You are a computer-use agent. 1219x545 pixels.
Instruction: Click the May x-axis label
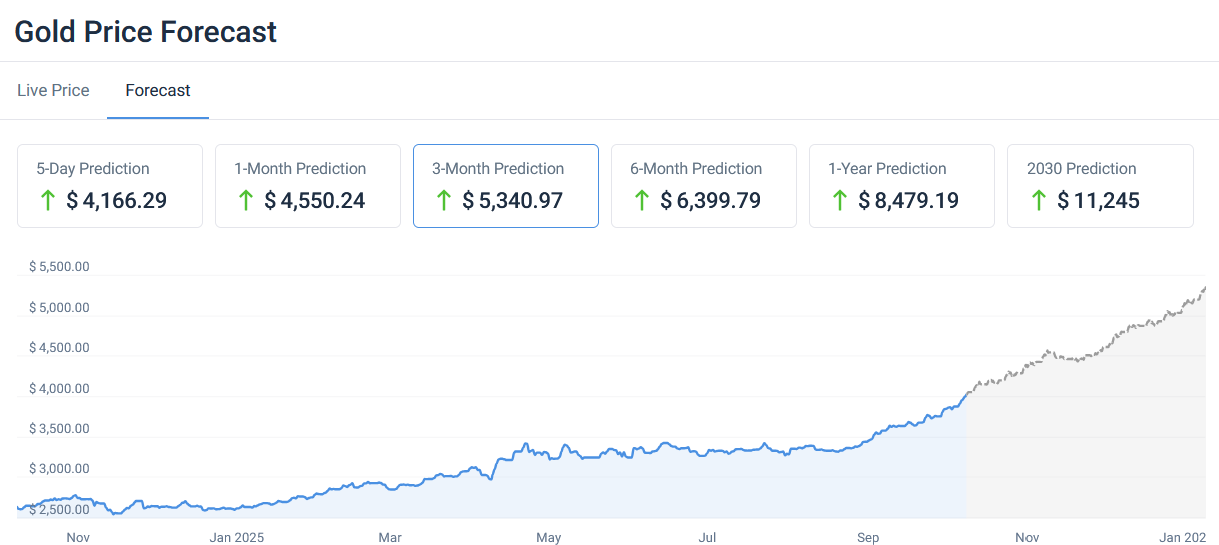(549, 538)
